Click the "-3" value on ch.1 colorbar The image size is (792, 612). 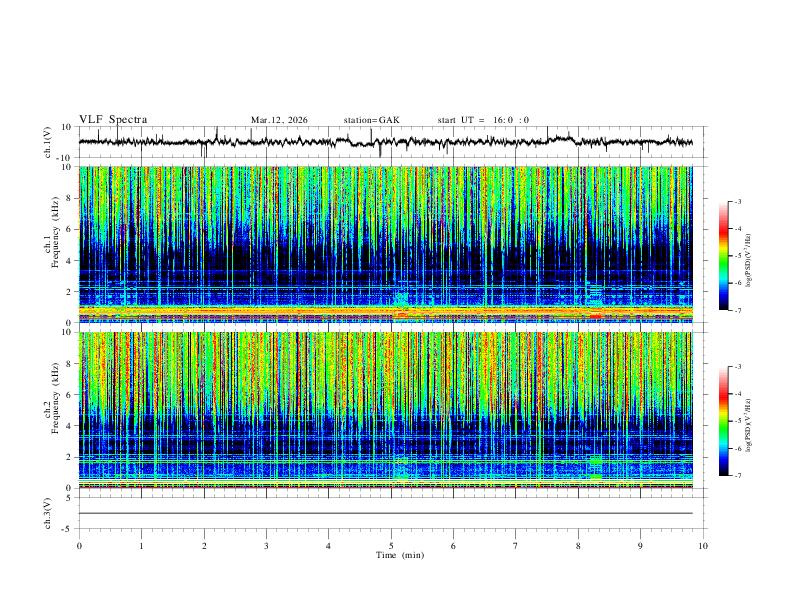click(738, 201)
